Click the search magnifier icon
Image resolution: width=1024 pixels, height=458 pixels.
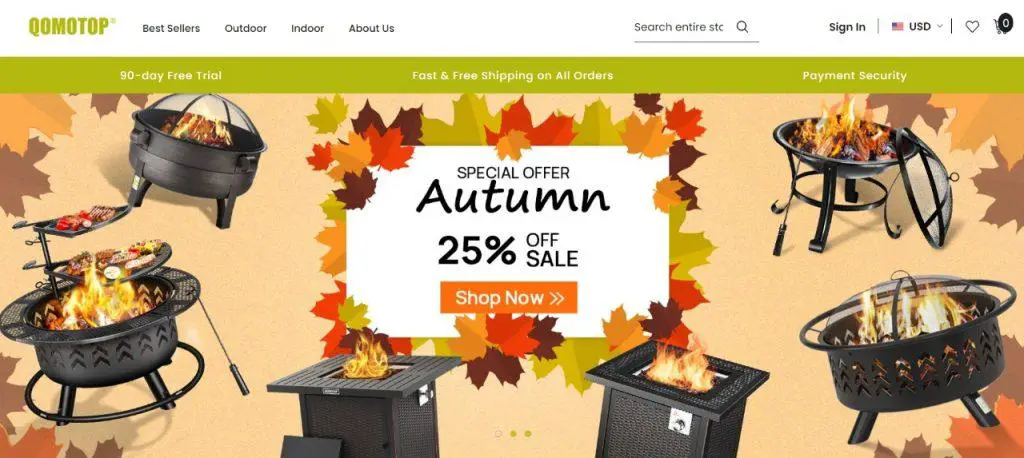click(x=742, y=27)
